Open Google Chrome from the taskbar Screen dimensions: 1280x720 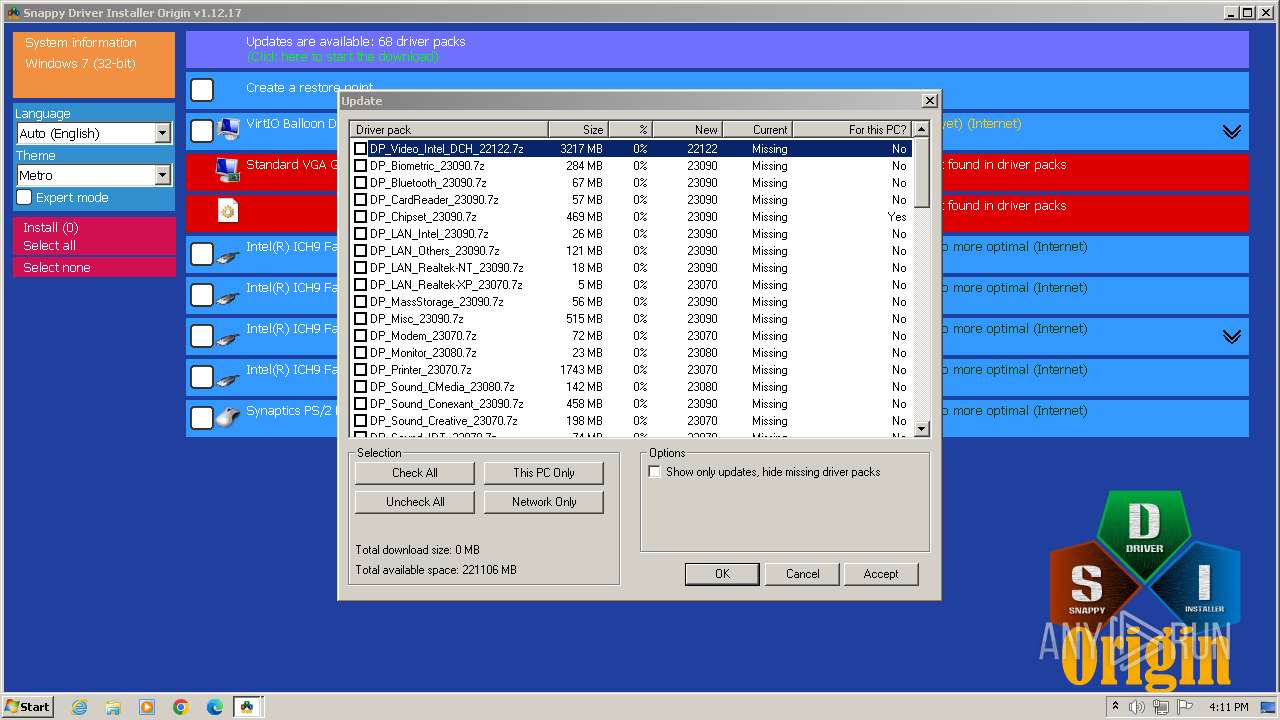tap(181, 707)
